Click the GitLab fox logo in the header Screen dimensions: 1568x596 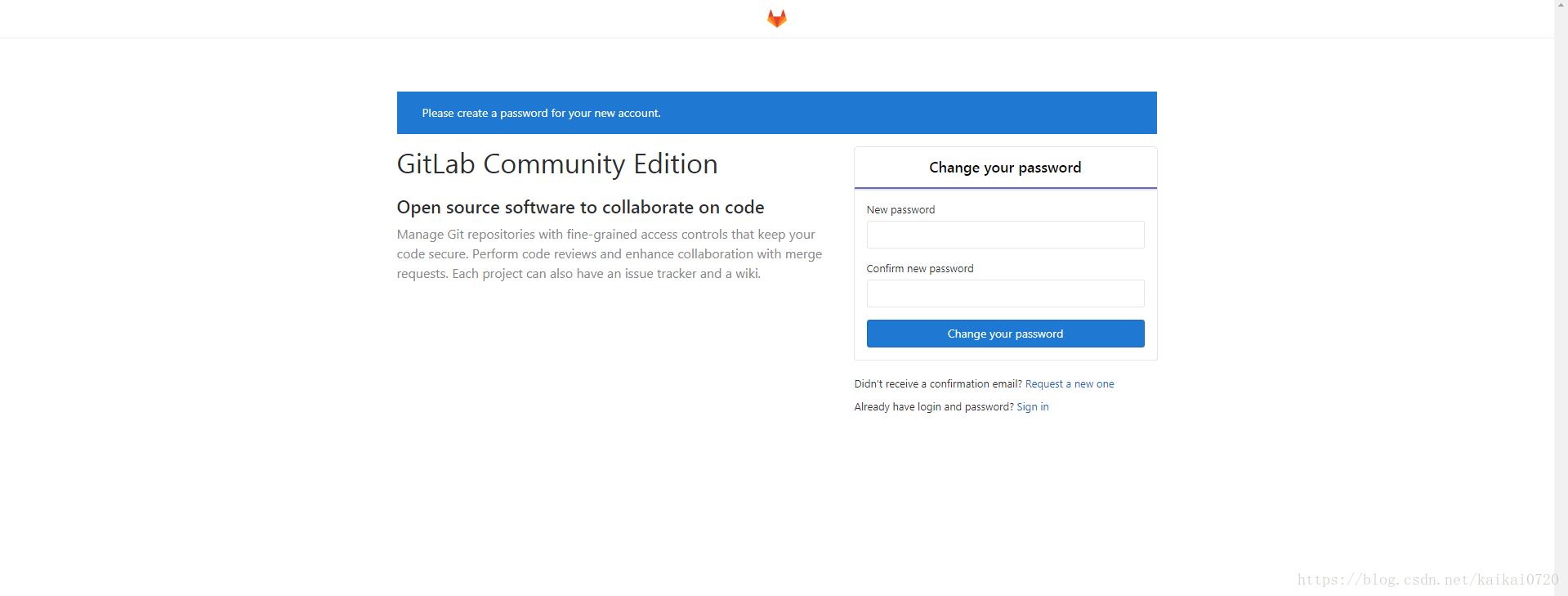click(x=776, y=18)
